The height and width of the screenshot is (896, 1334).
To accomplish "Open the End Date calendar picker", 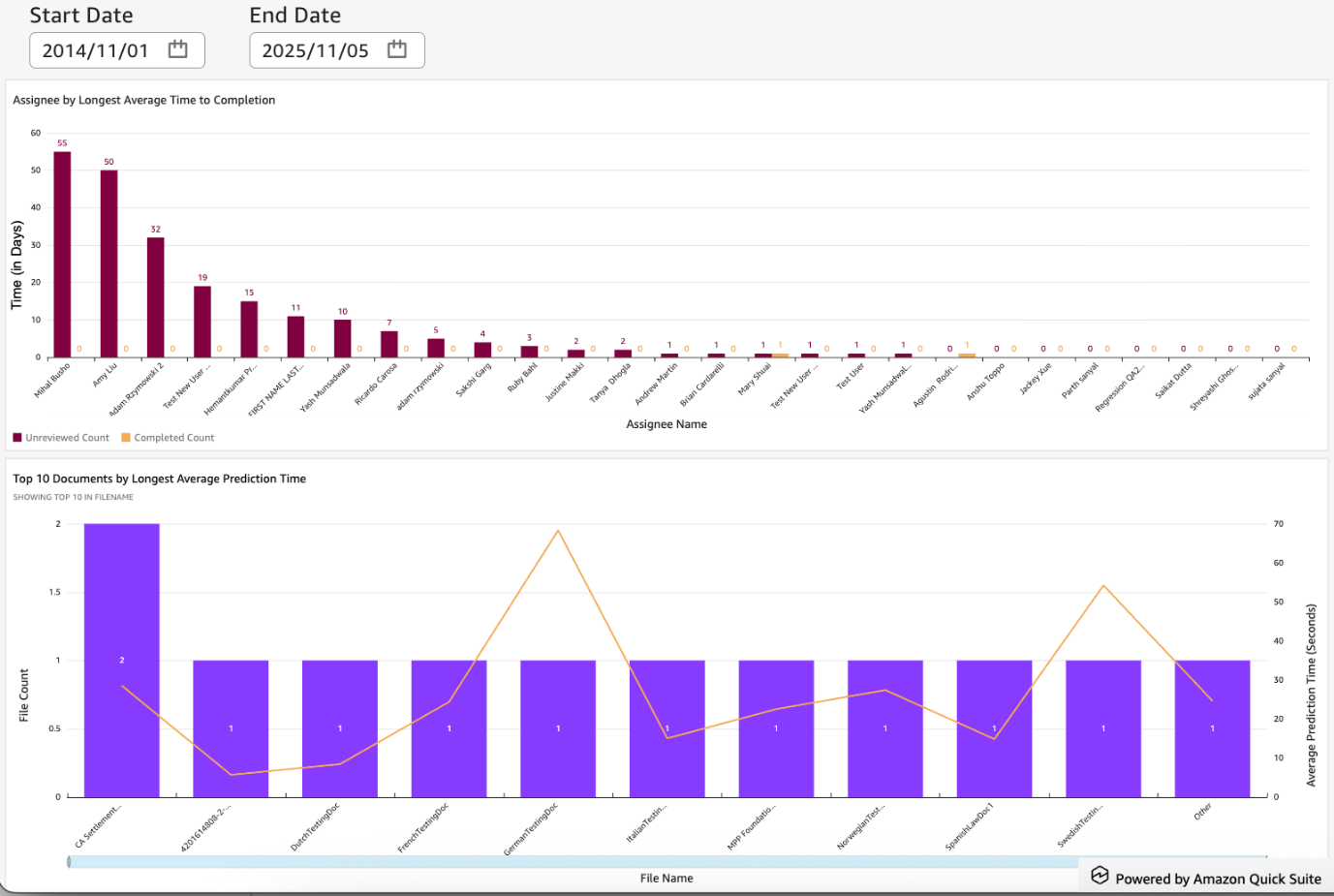I will point(397,49).
